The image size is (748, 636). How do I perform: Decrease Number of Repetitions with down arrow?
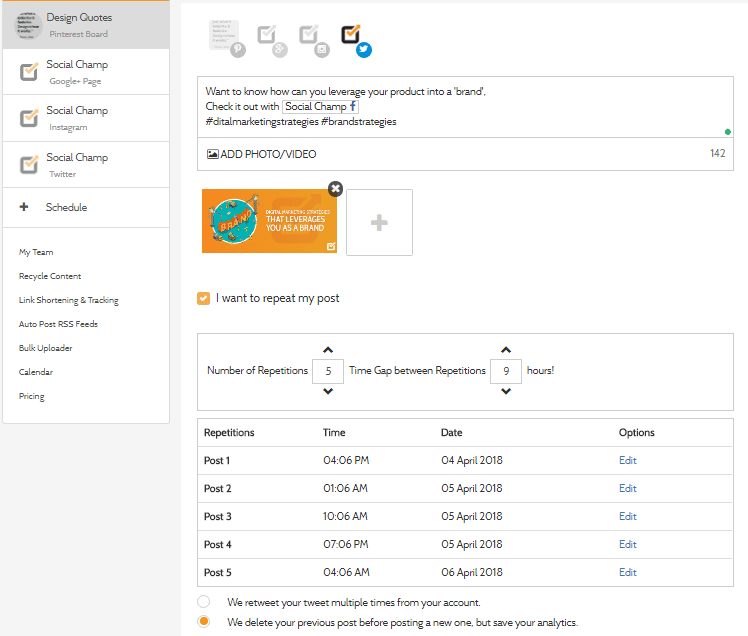[x=328, y=391]
